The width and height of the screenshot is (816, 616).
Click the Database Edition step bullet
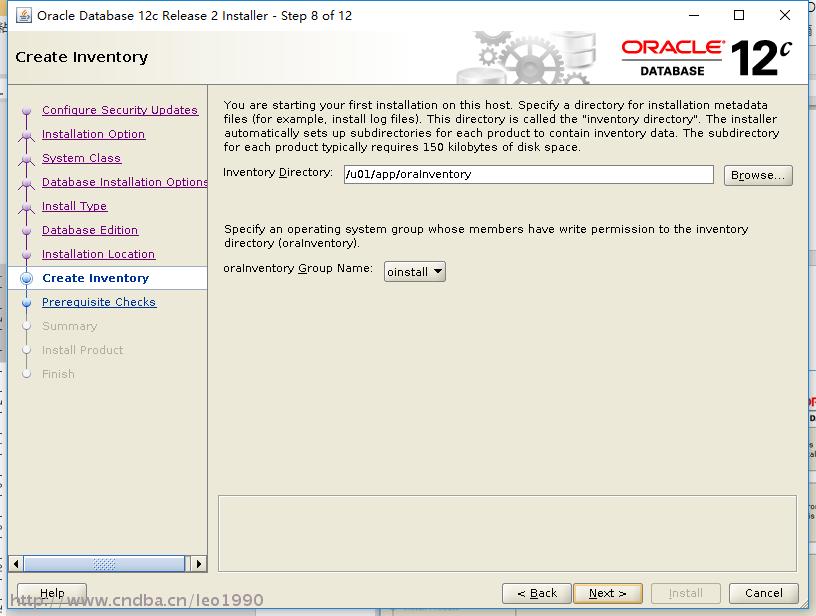(27, 230)
